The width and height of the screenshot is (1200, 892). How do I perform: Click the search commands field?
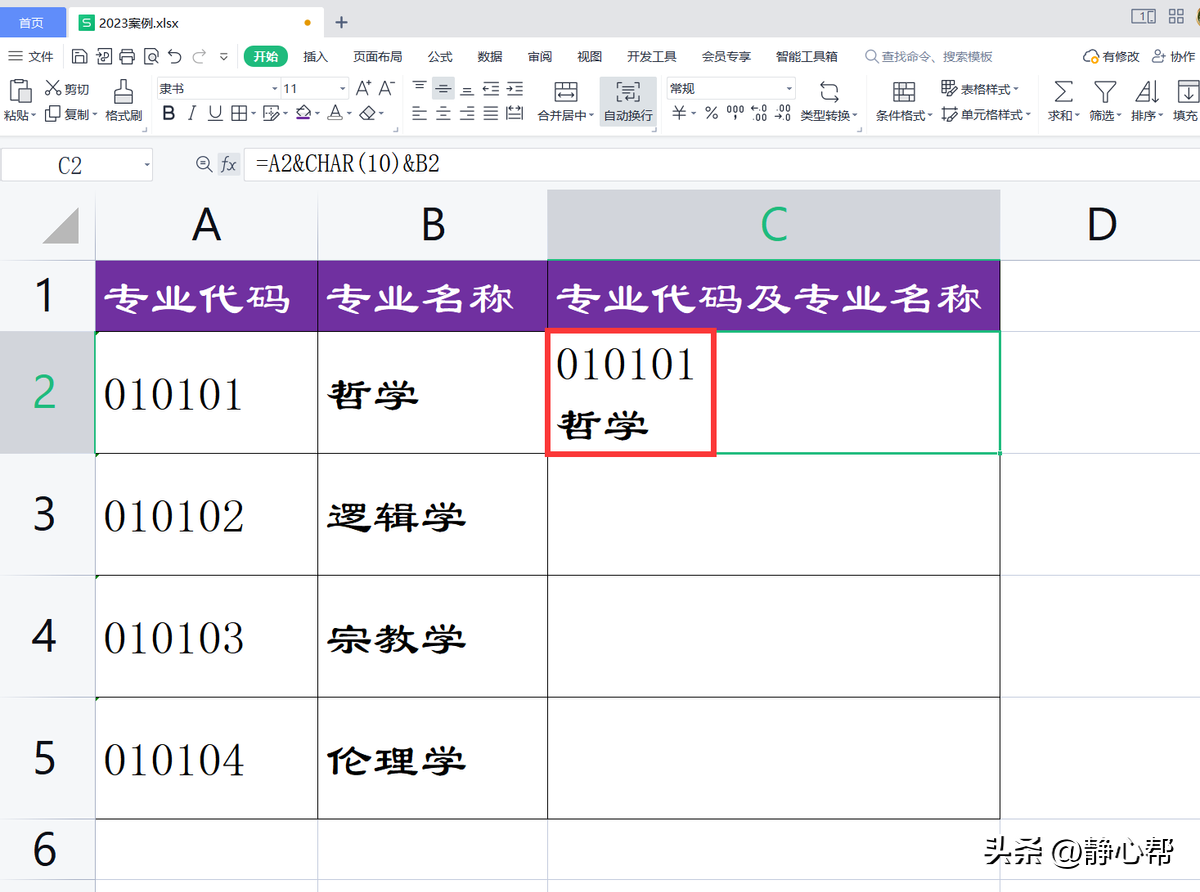coord(929,57)
